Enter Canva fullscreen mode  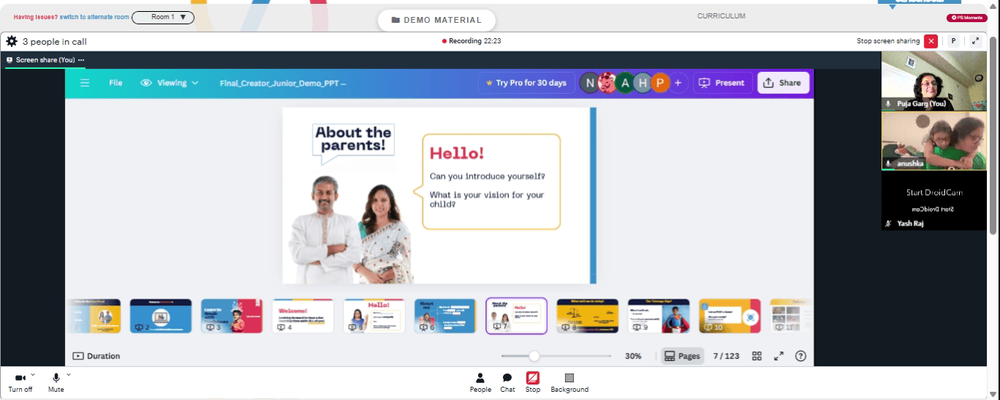tap(779, 356)
